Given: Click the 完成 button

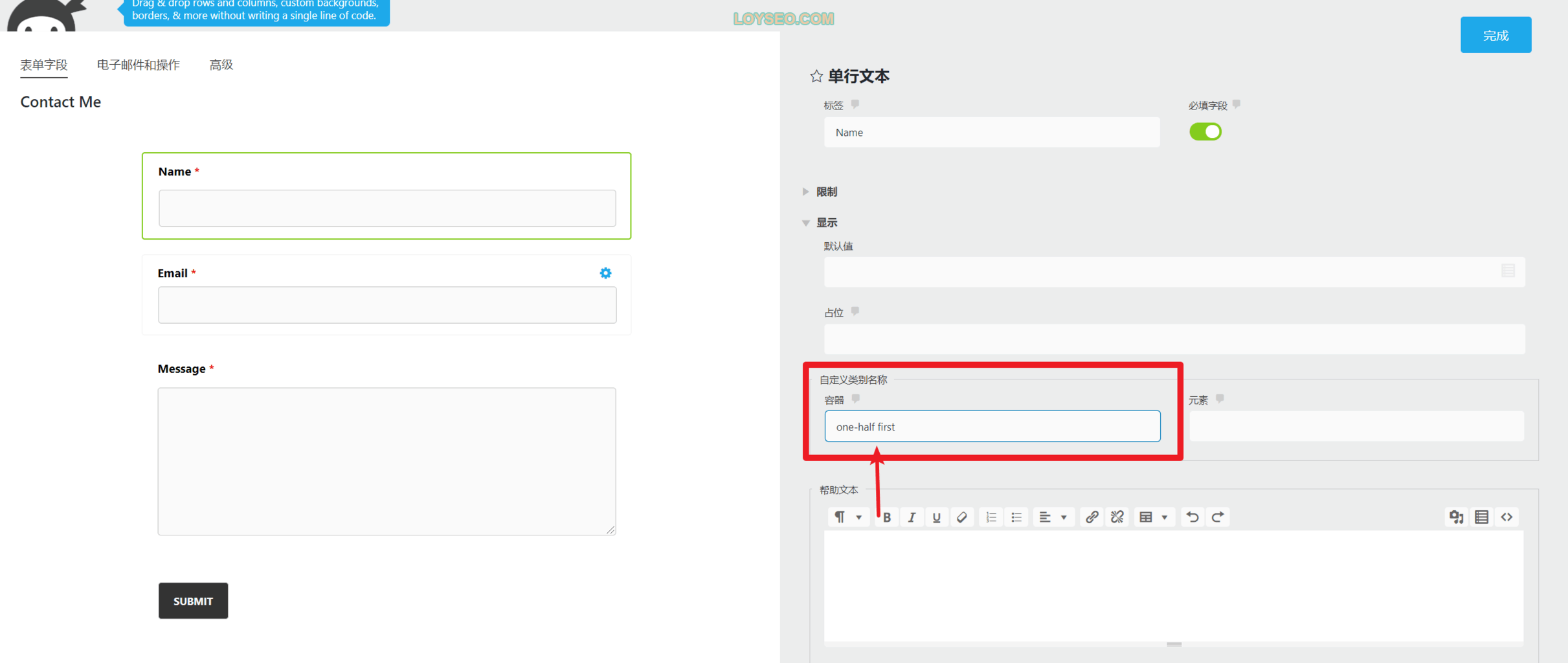Looking at the screenshot, I should click(x=1495, y=35).
